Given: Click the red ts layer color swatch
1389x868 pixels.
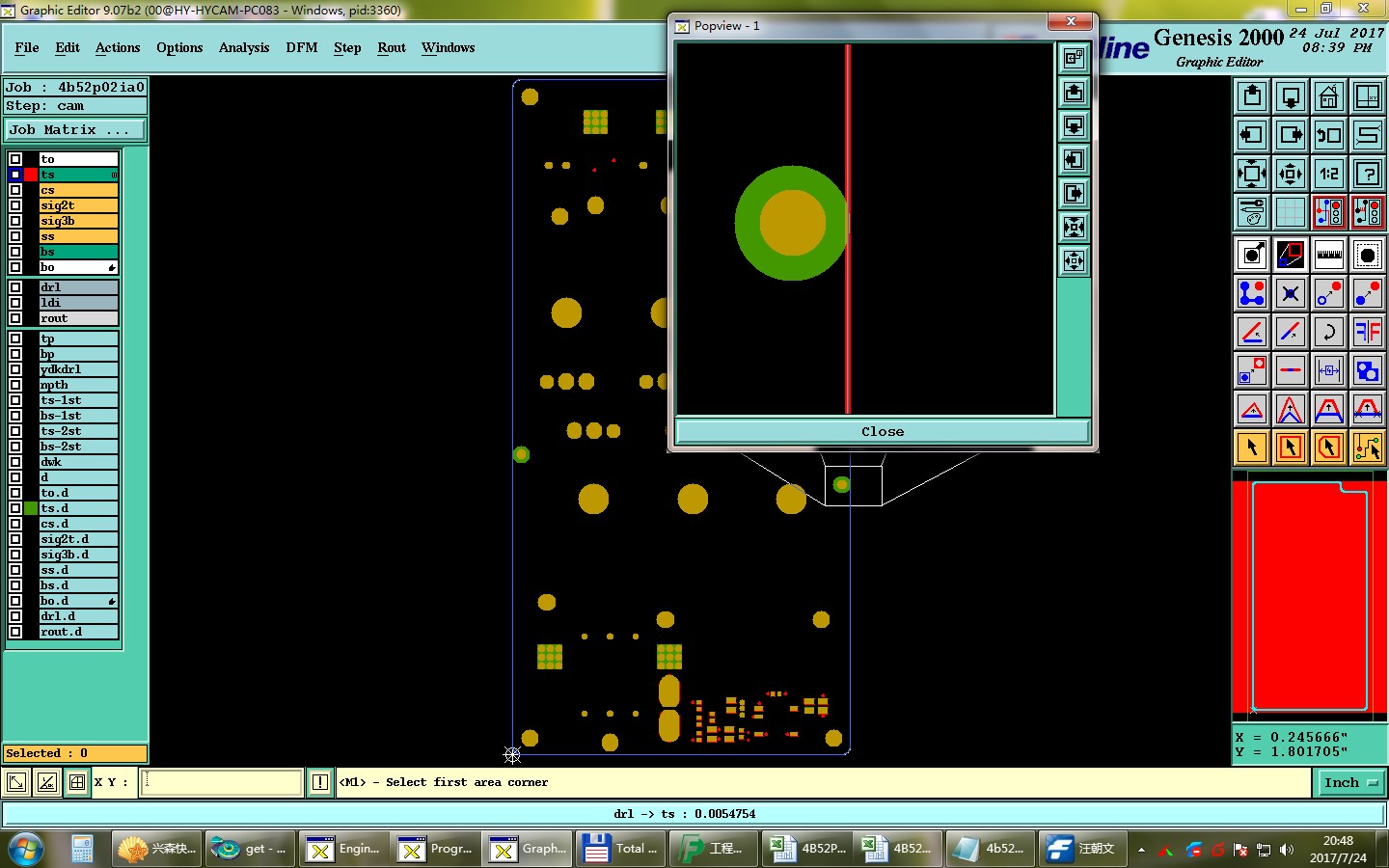Looking at the screenshot, I should click(31, 175).
